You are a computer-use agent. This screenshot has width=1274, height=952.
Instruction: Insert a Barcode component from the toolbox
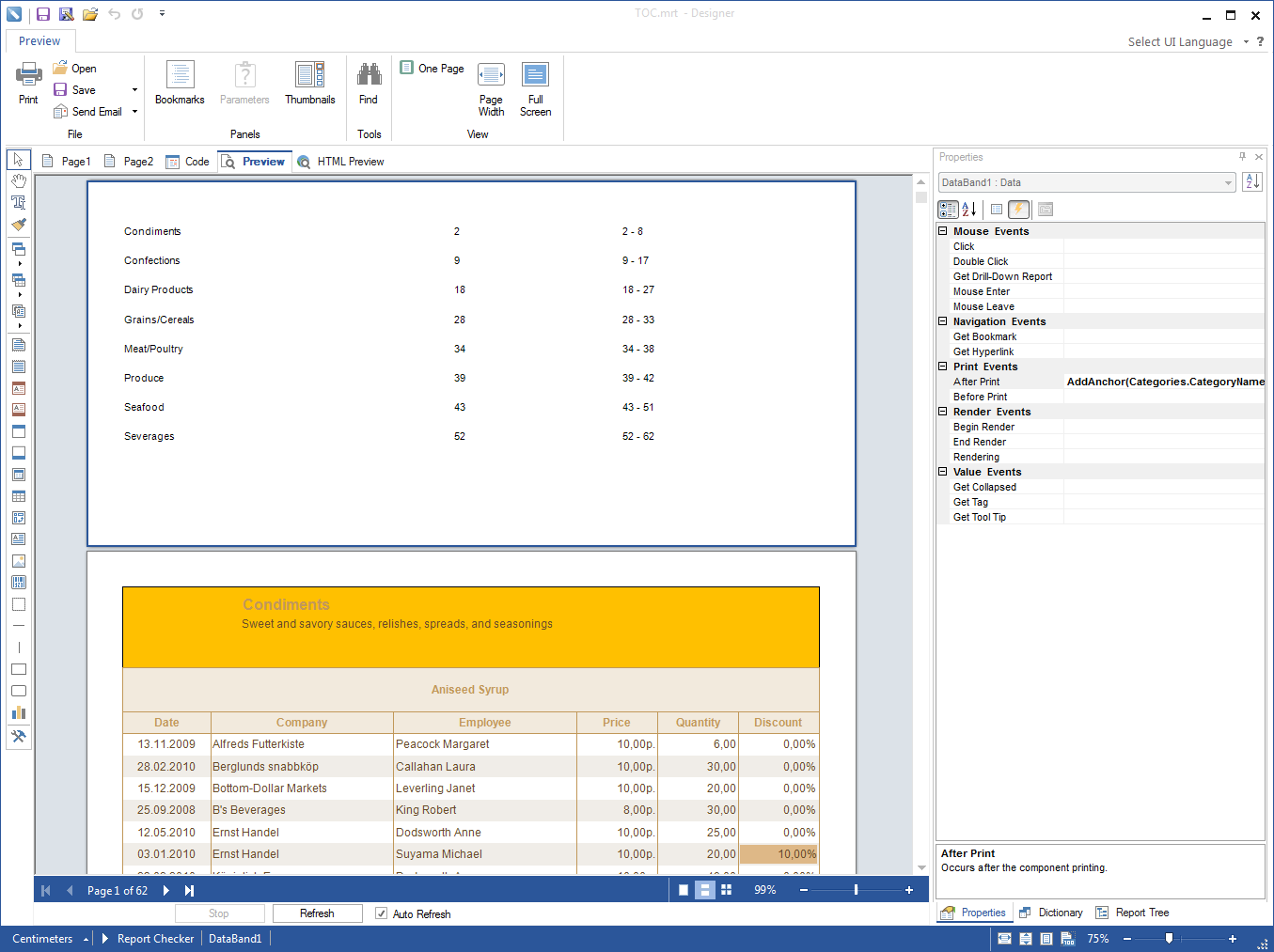tap(18, 583)
